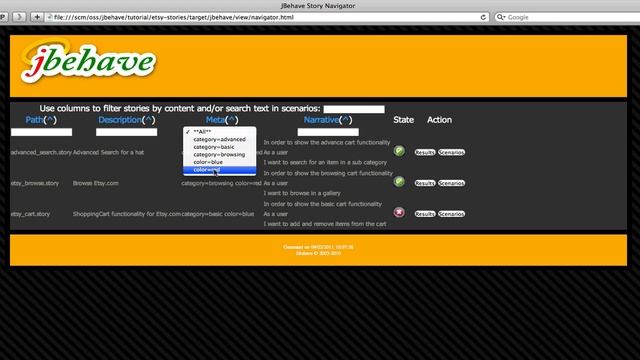Click the Description filter input box

point(127,132)
